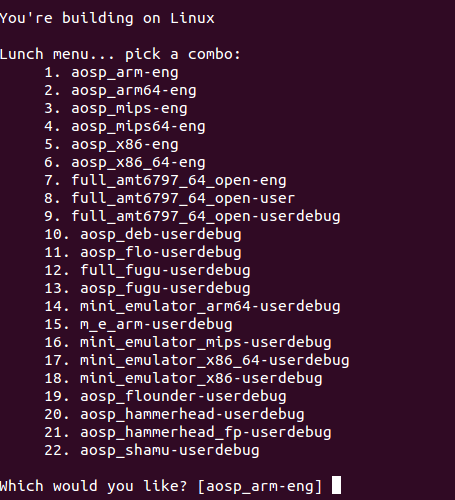This screenshot has width=455, height=500.
Task: Click mini_emulator_arm64-userdebug line
Action: (x=210, y=307)
